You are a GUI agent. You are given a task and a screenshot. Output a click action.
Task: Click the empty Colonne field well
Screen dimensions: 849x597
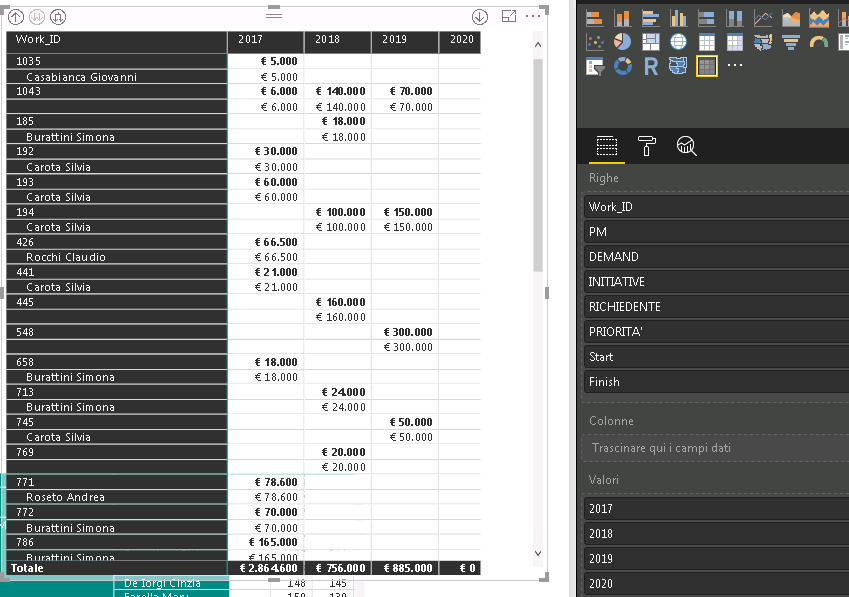(716, 448)
